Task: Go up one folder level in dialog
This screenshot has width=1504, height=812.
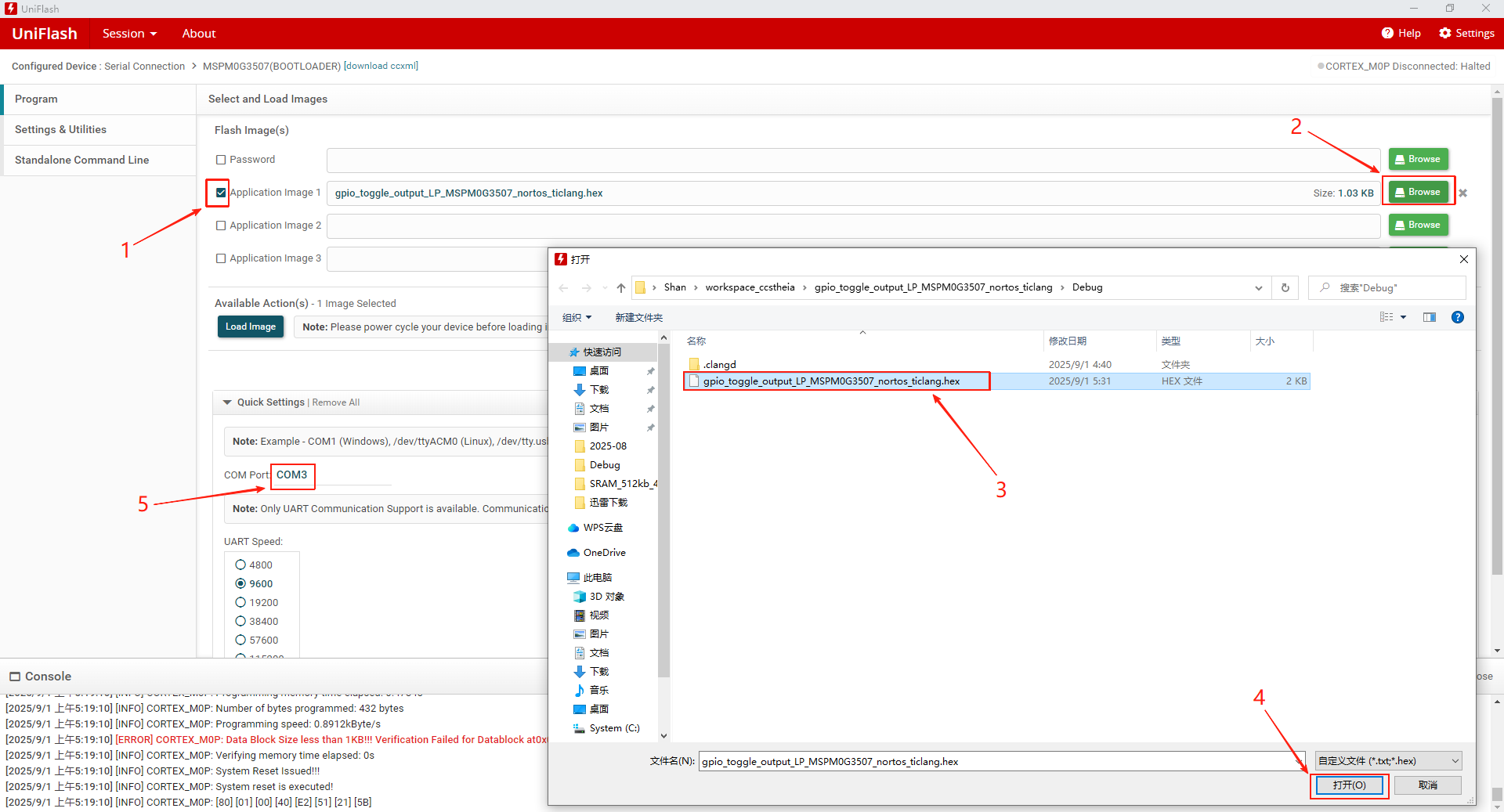Action: [621, 288]
